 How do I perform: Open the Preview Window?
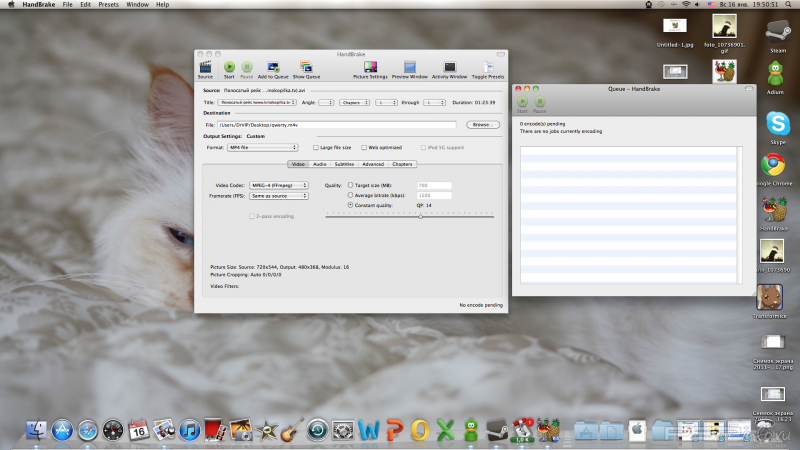[409, 67]
